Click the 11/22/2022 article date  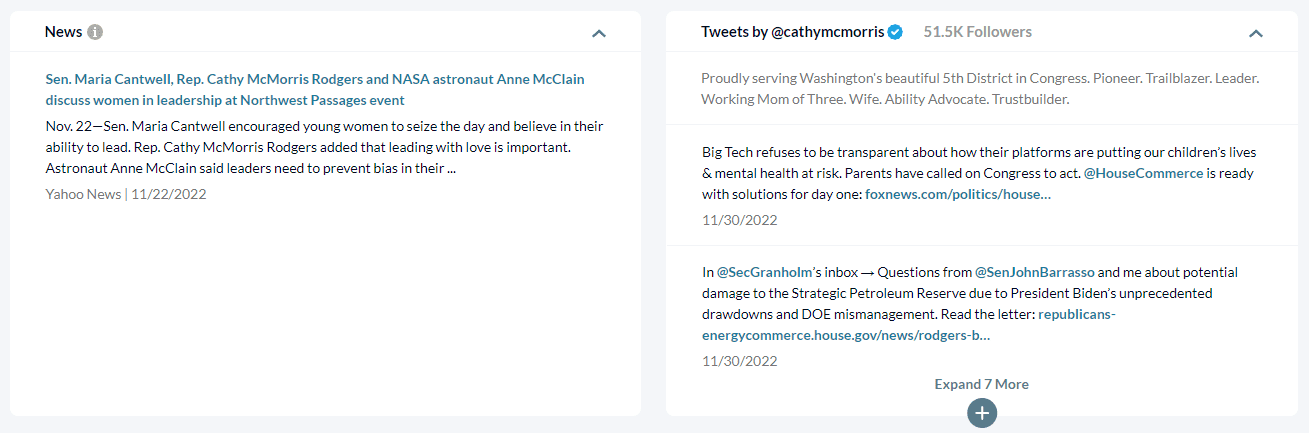click(x=168, y=194)
